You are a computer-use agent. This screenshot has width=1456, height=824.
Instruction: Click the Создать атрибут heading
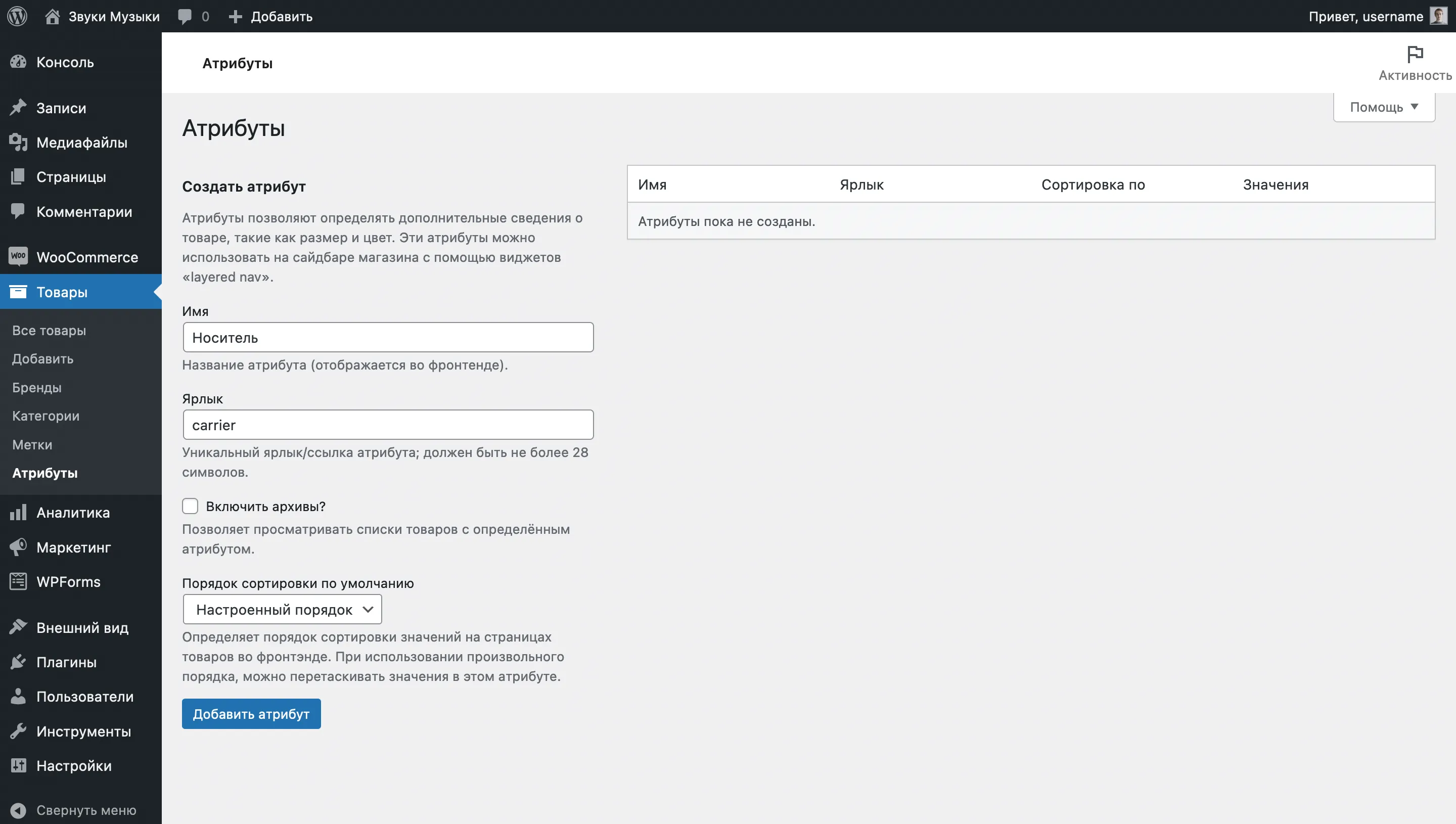[244, 186]
